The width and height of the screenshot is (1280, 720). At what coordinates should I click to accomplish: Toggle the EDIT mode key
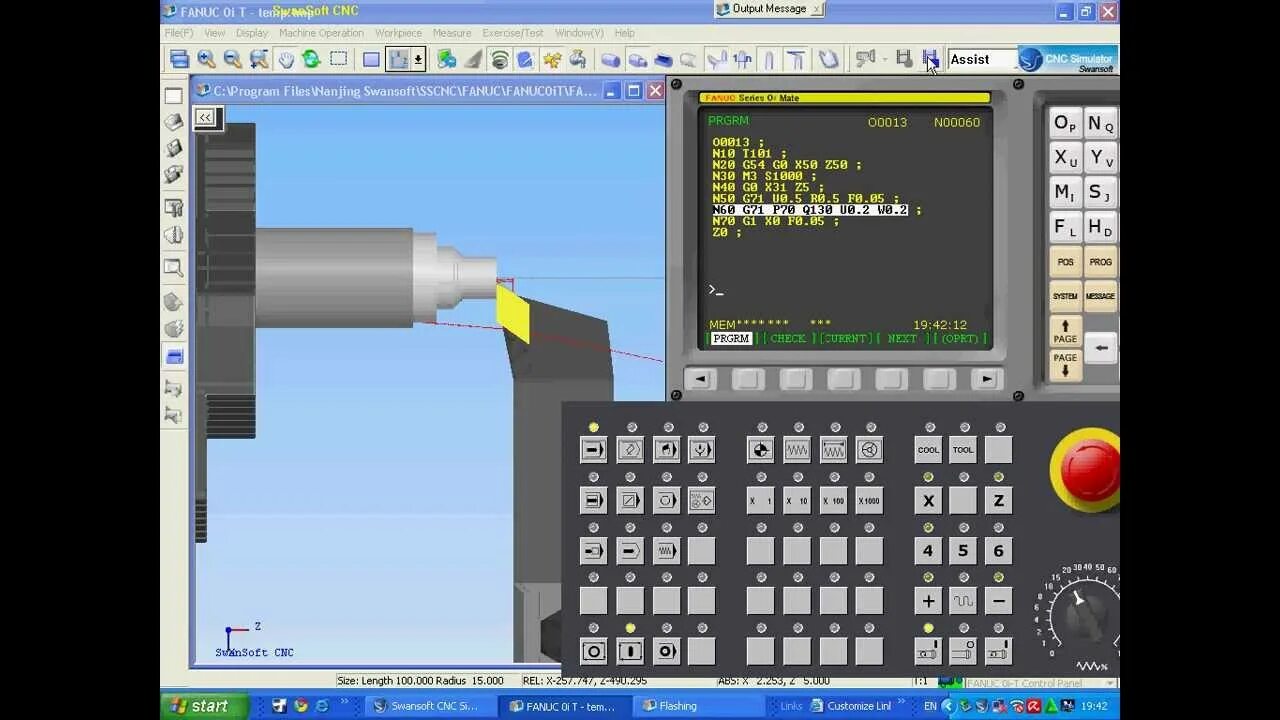pyautogui.click(x=630, y=450)
